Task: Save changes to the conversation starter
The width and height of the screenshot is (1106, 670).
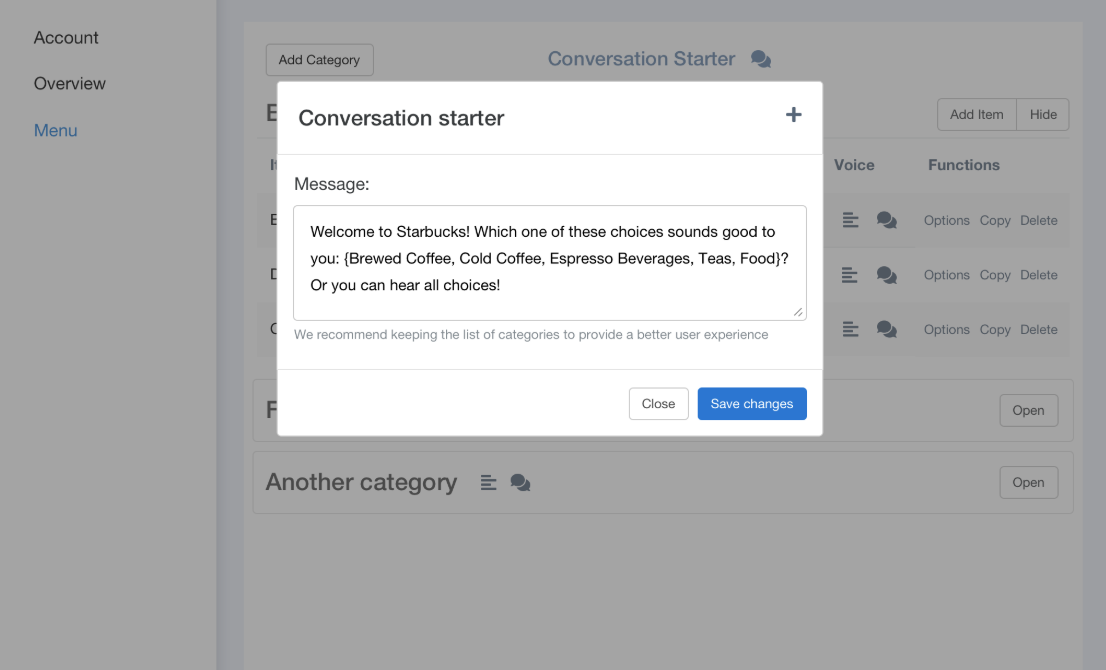Action: pyautogui.click(x=752, y=403)
